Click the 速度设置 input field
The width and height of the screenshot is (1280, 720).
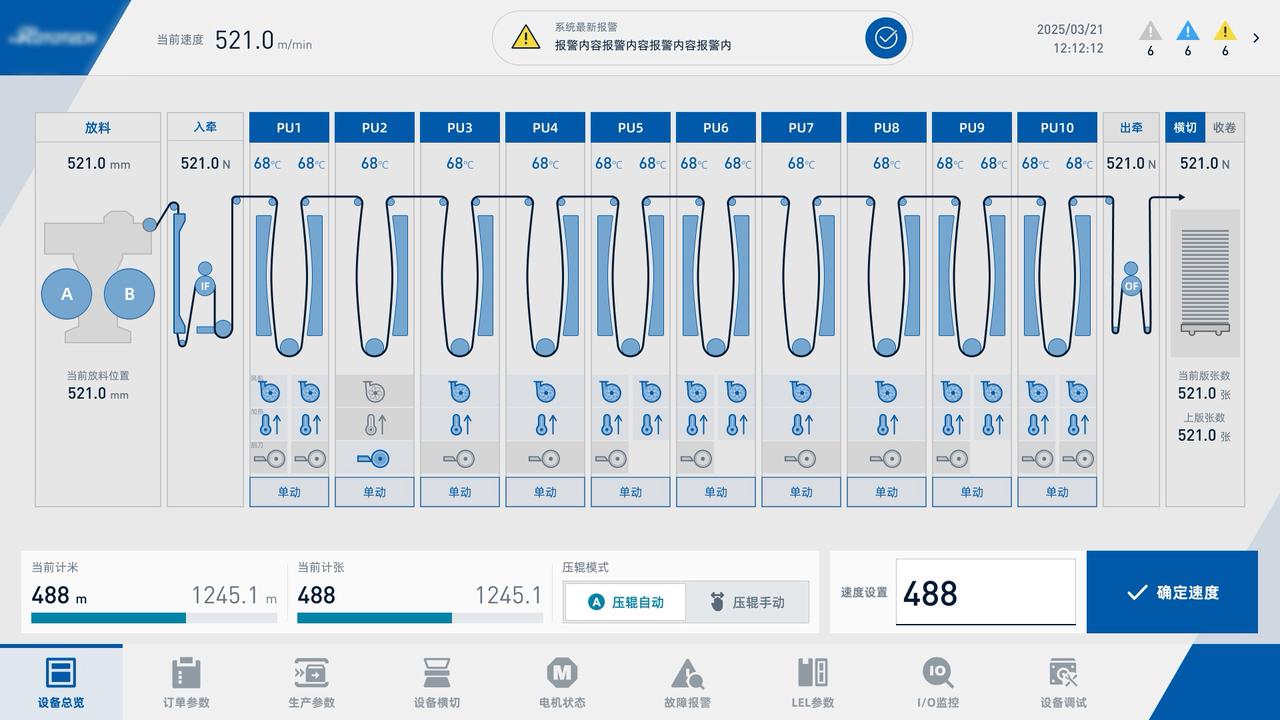pos(984,593)
